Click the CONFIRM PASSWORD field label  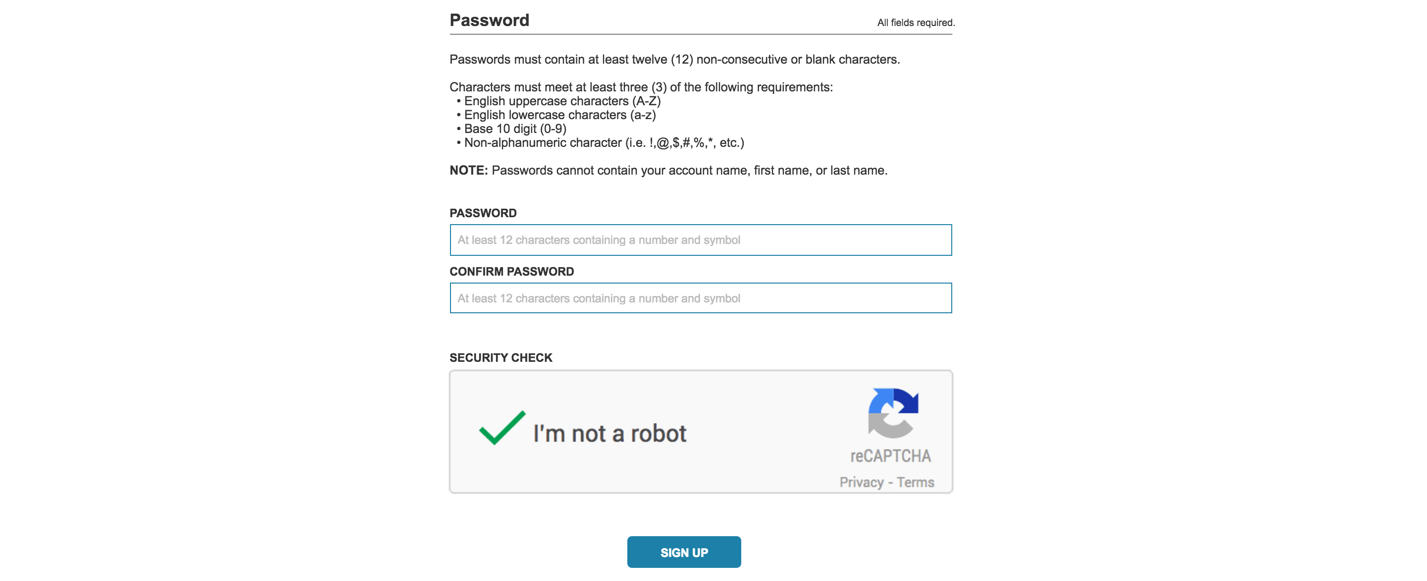(512, 271)
